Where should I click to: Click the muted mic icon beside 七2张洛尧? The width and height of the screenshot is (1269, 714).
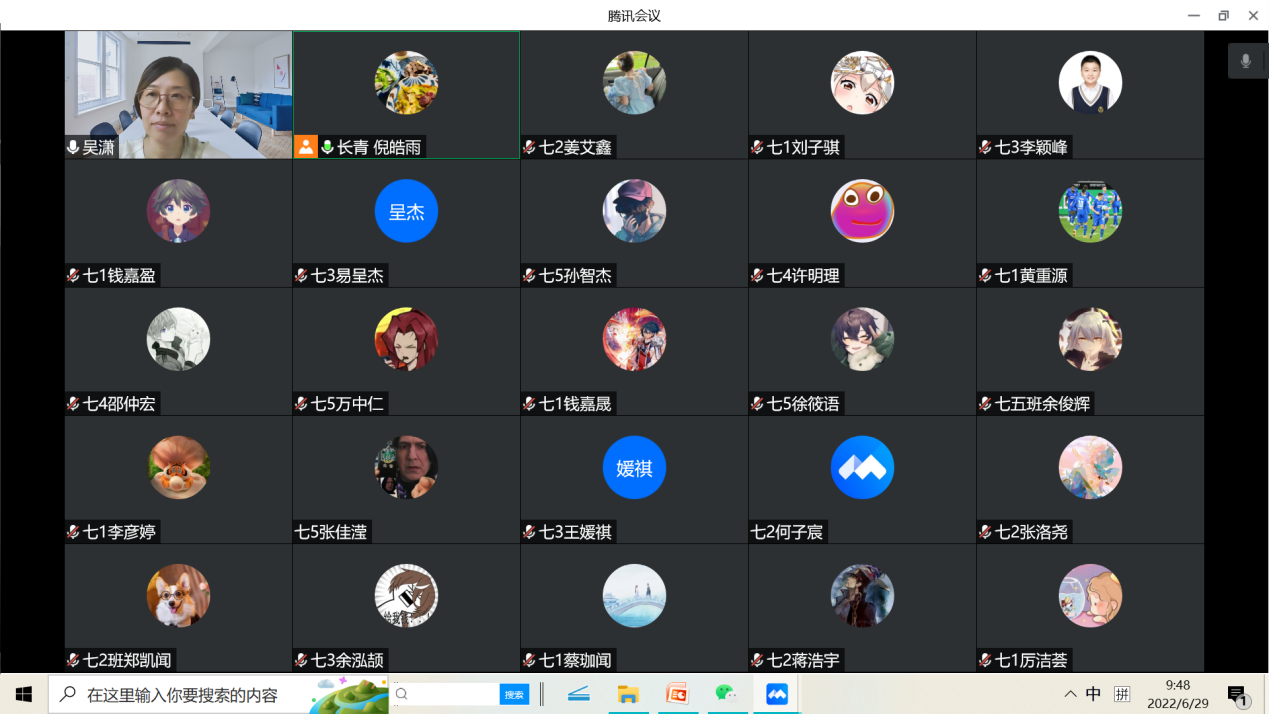point(986,531)
